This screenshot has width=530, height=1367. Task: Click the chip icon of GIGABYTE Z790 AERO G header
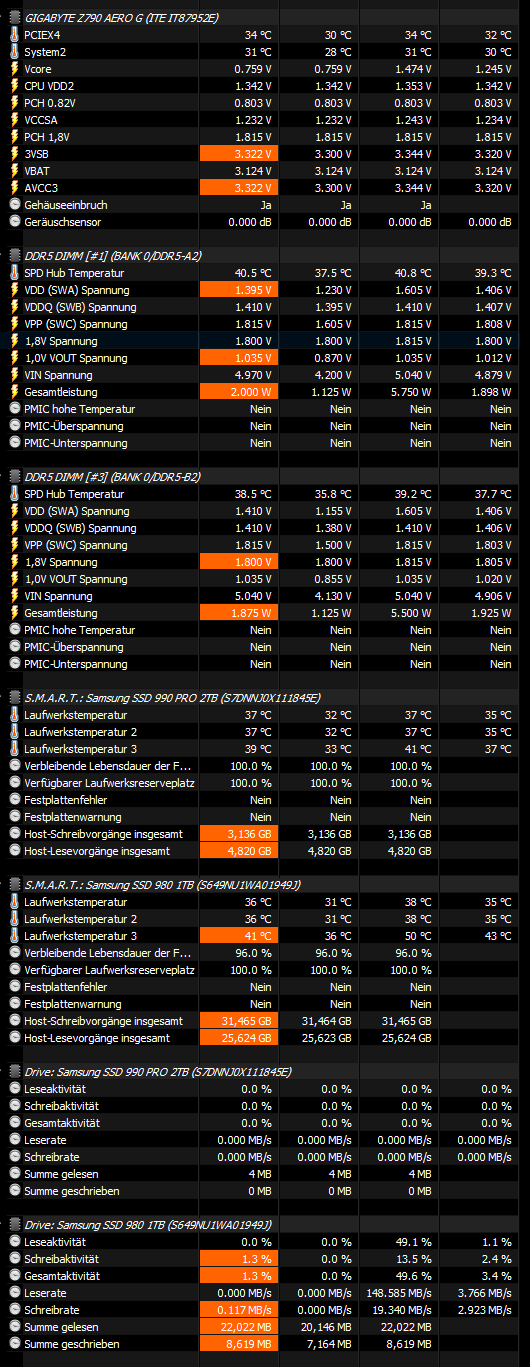(15, 18)
